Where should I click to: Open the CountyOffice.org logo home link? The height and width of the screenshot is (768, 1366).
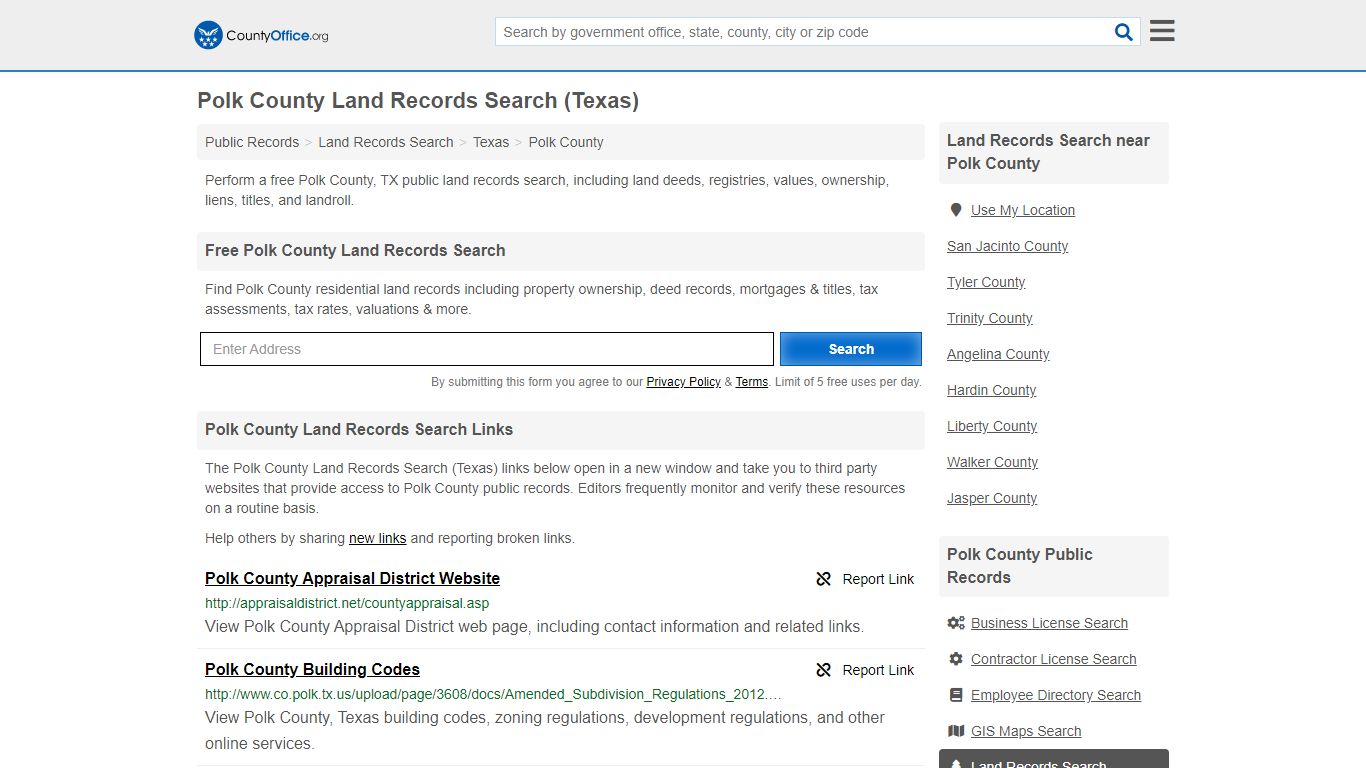coord(261,35)
